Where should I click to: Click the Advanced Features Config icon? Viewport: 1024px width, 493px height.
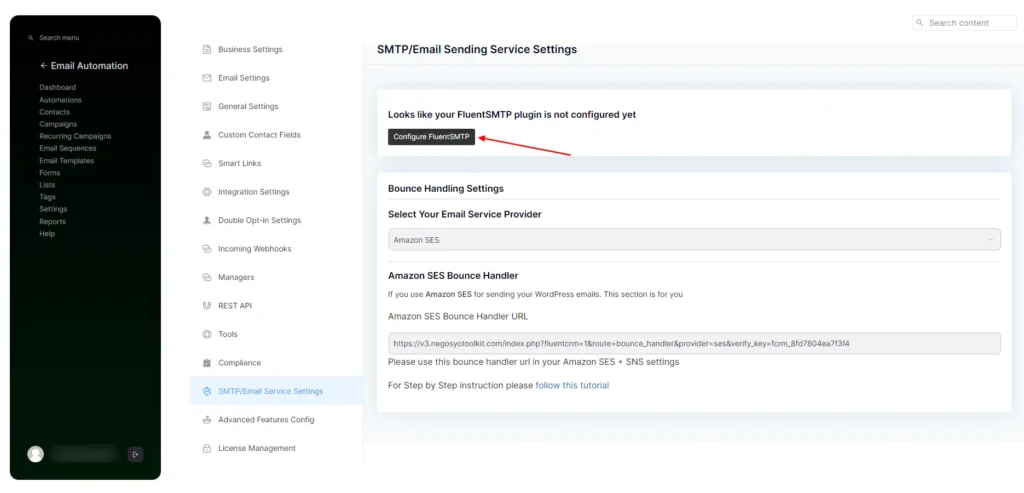[207, 420]
